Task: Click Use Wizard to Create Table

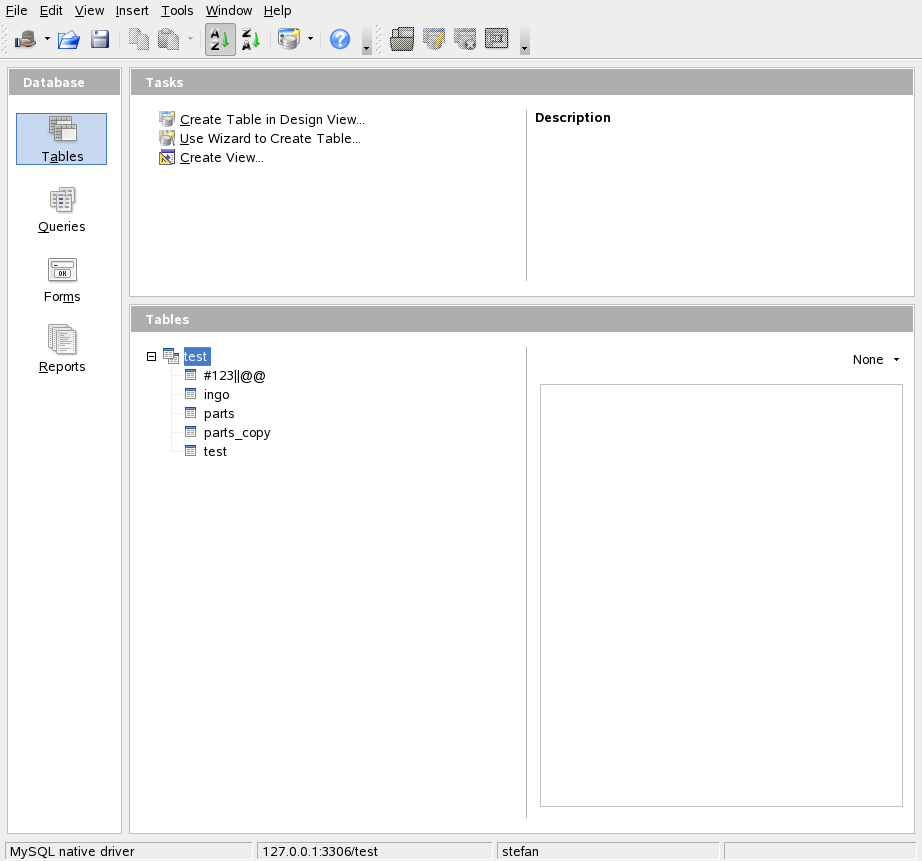Action: (x=269, y=139)
